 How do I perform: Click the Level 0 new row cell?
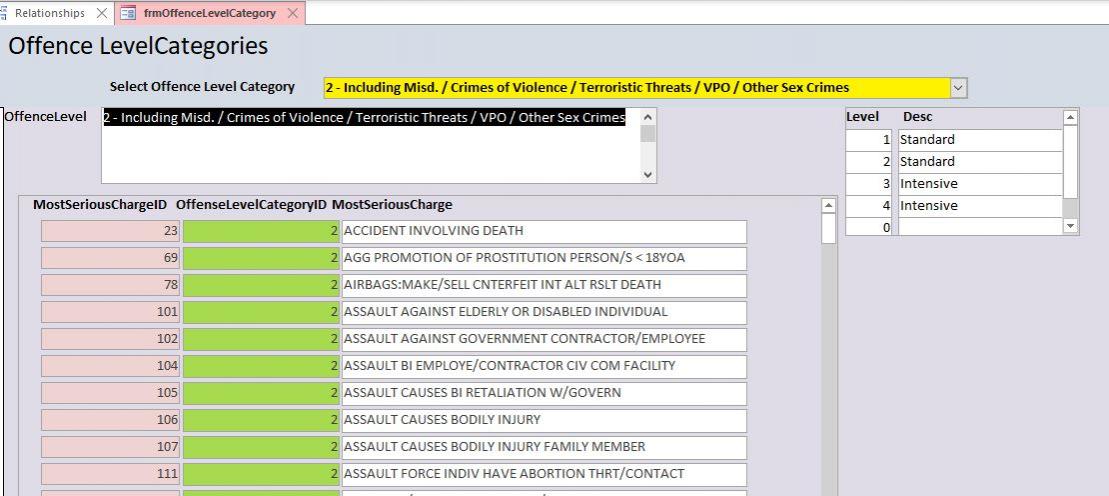[869, 226]
